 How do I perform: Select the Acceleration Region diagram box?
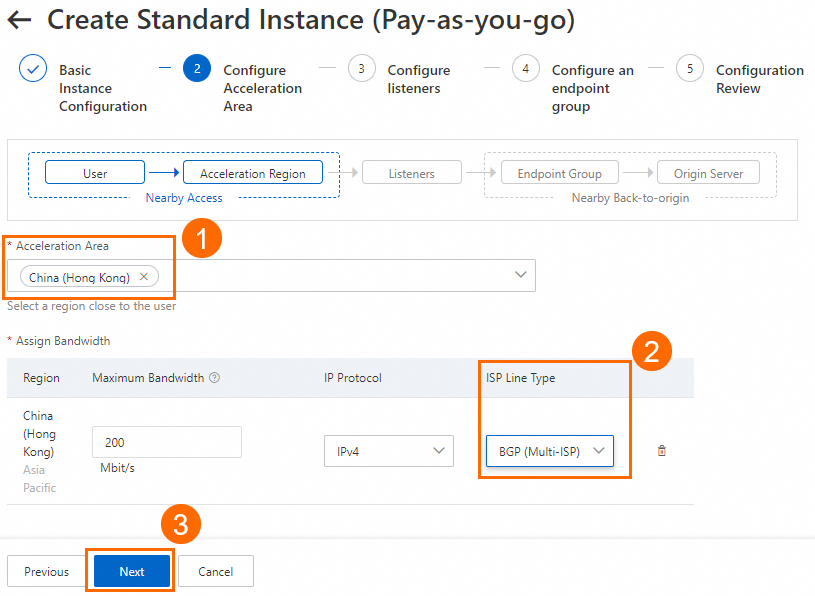coord(253,173)
